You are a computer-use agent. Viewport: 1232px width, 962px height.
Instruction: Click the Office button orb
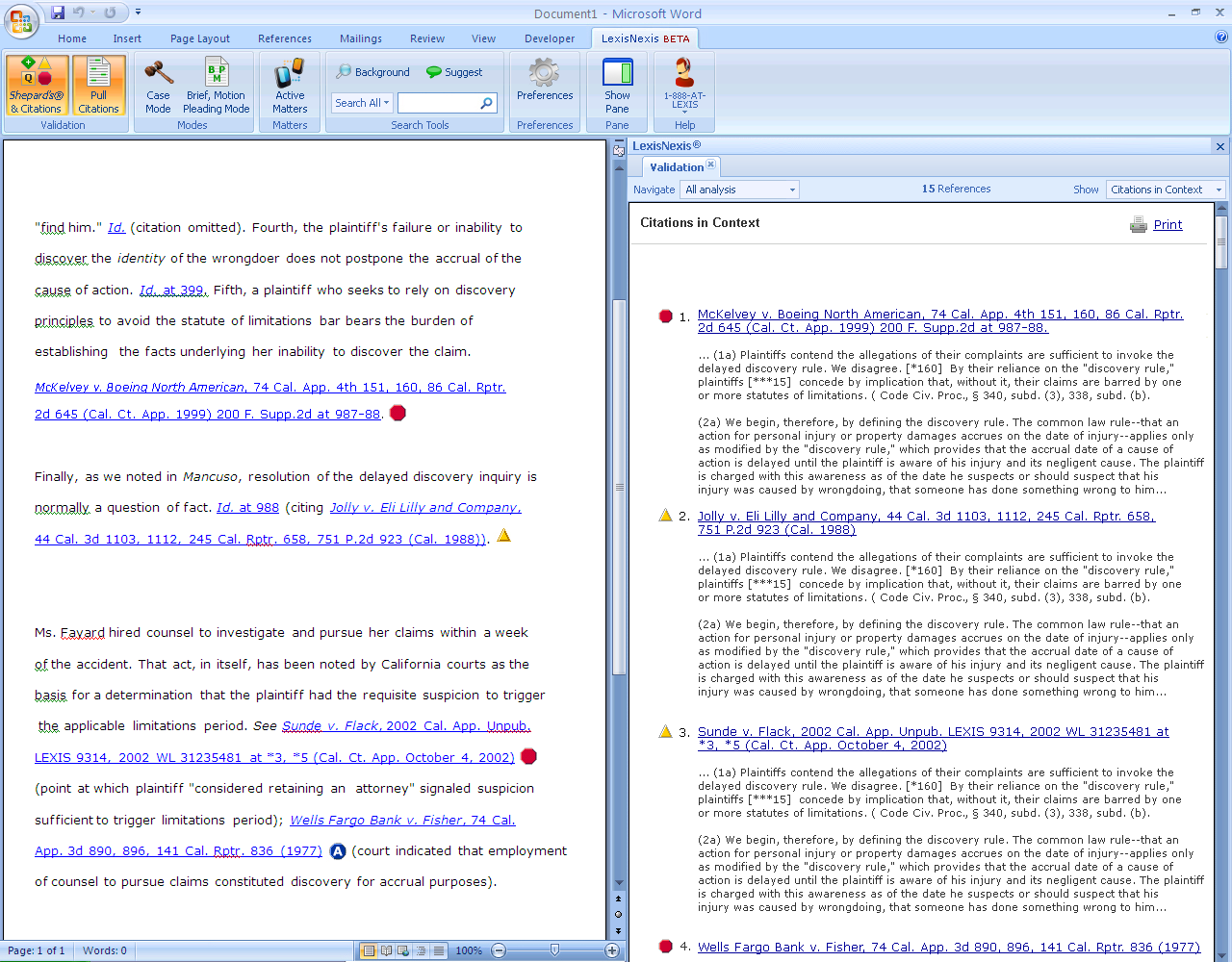click(x=21, y=21)
